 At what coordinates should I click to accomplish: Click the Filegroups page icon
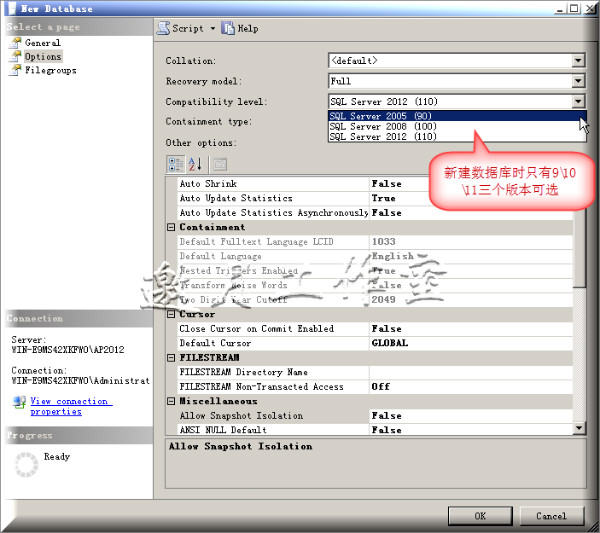(16, 70)
